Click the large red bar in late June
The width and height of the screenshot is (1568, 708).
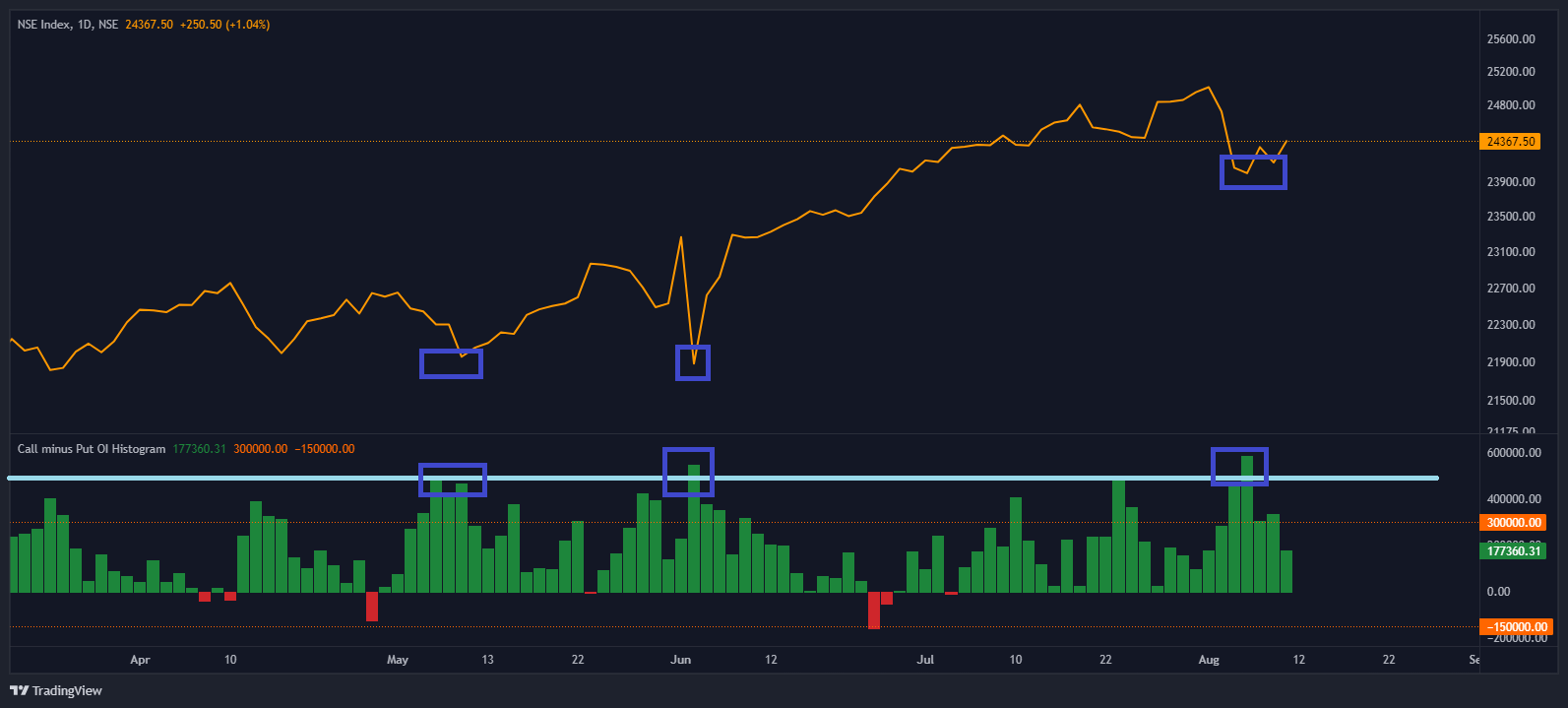point(873,611)
